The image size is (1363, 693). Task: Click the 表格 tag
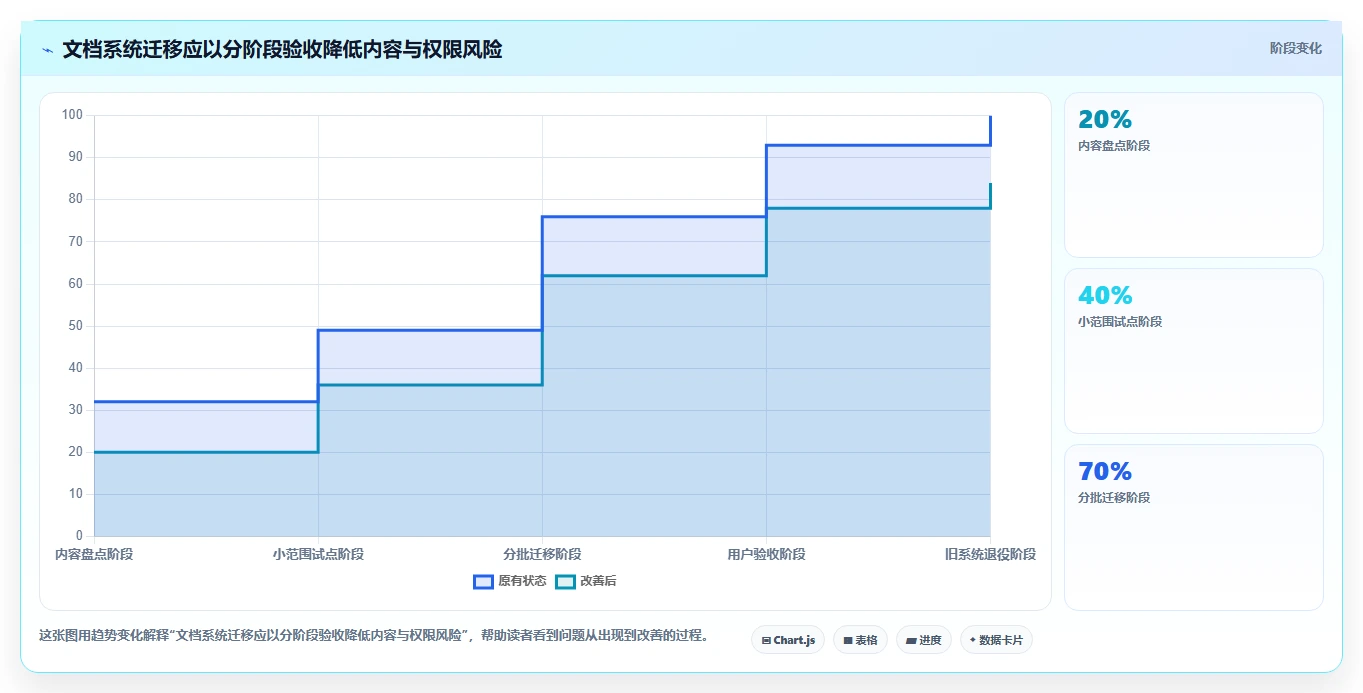pos(860,640)
